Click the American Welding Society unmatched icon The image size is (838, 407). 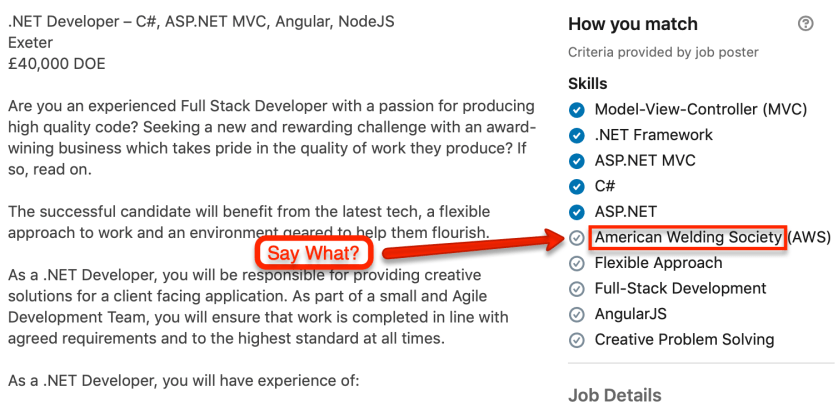pos(576,238)
